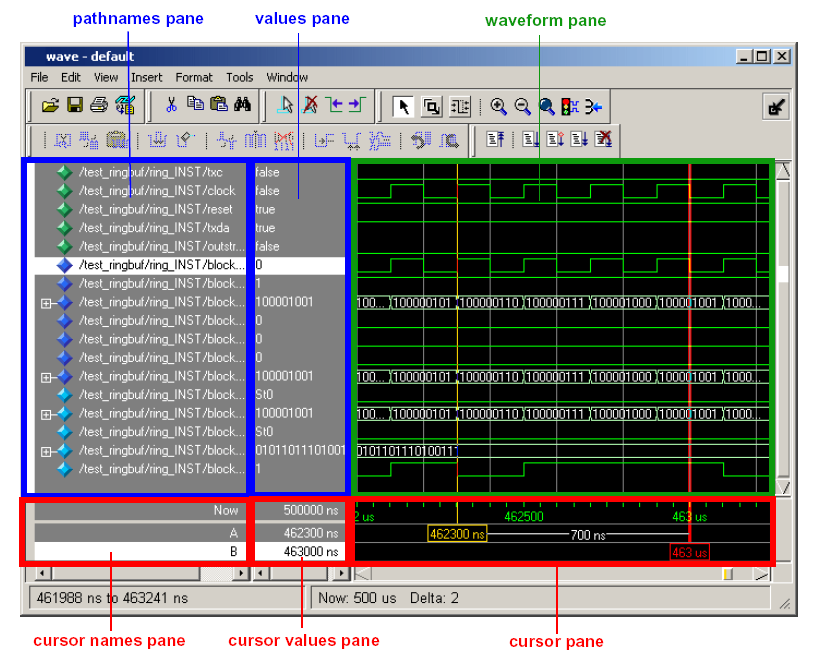Click the Paste clipboard icon
The image size is (823, 663).
tap(219, 104)
